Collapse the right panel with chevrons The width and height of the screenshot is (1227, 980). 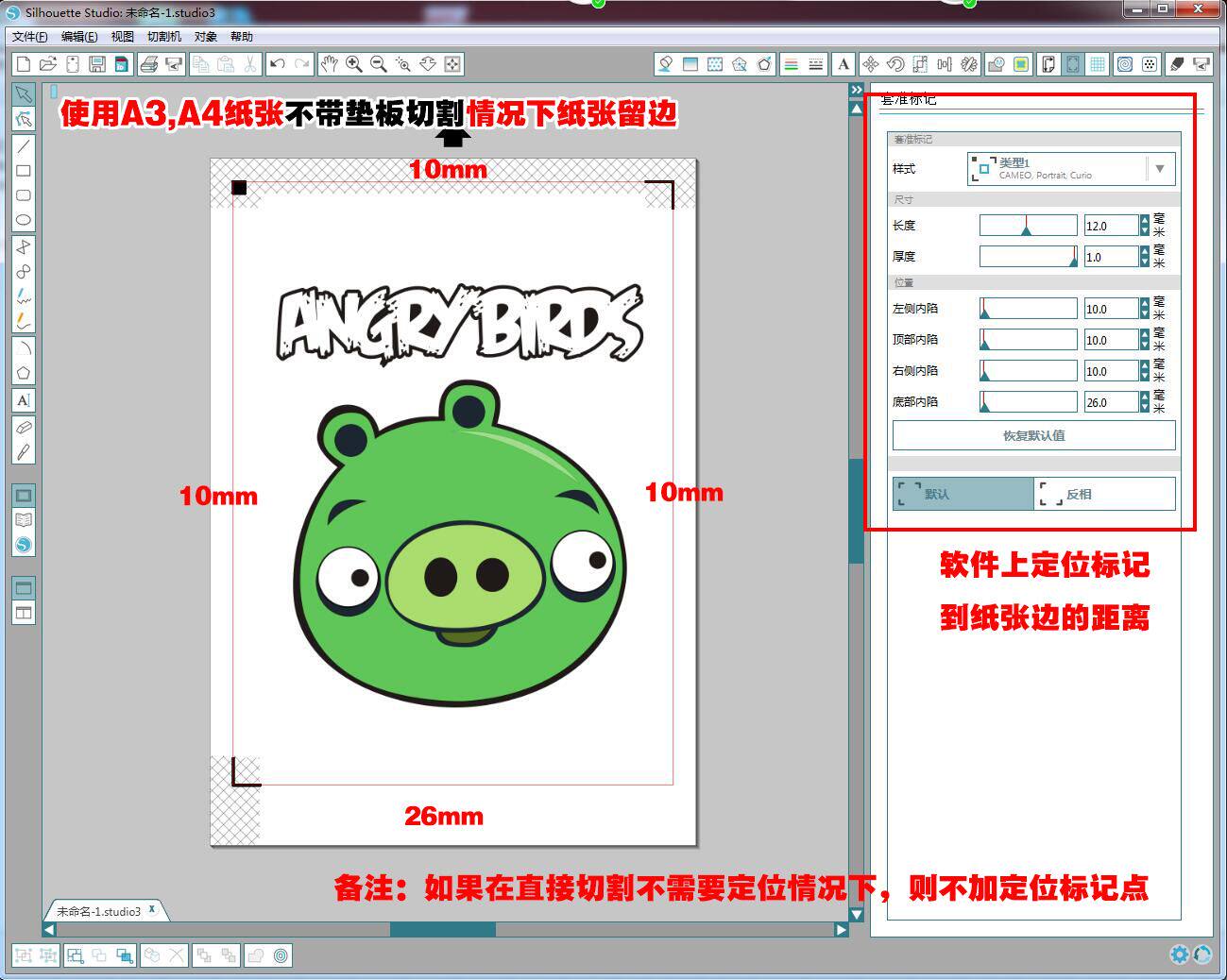(856, 91)
